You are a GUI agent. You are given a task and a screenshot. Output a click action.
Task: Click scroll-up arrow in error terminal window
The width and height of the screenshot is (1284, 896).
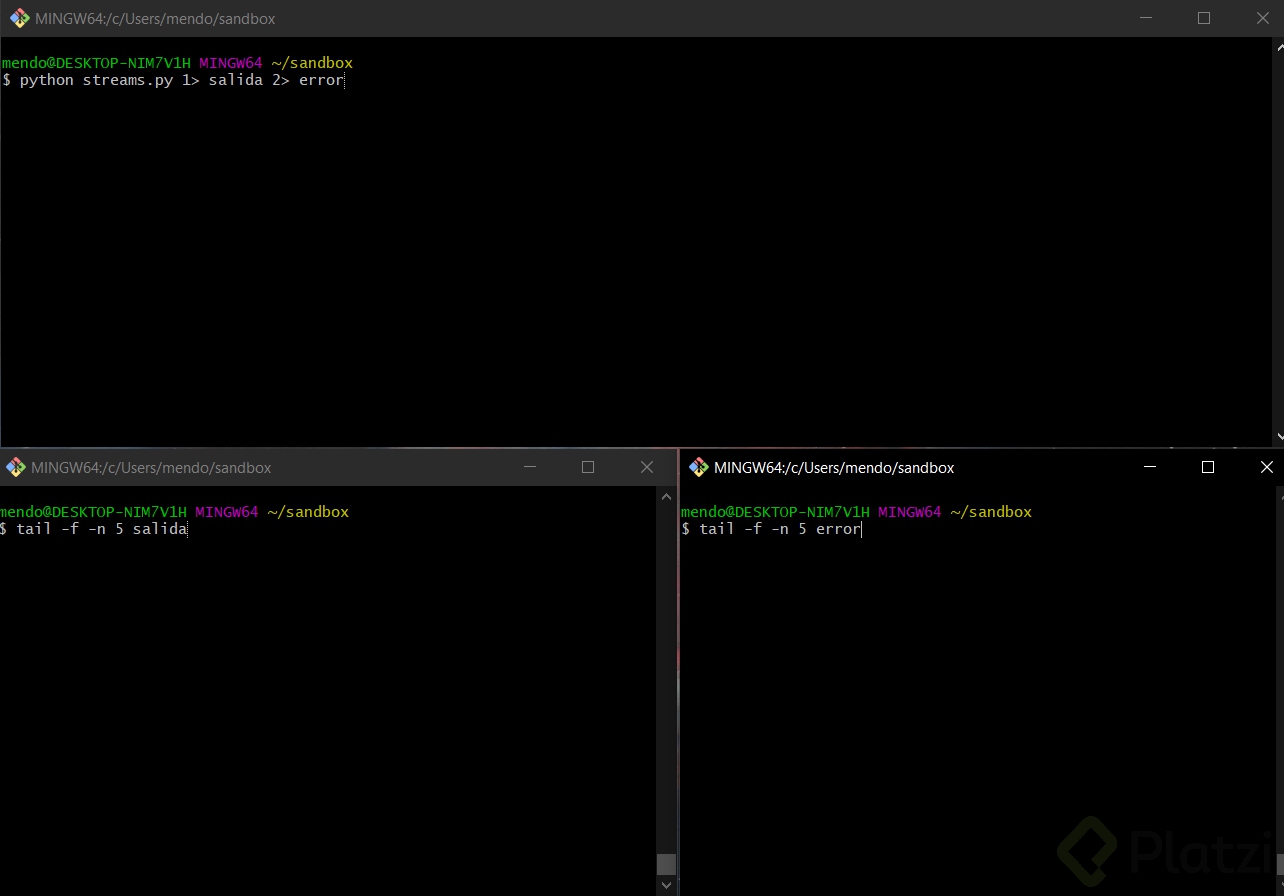(x=1279, y=495)
